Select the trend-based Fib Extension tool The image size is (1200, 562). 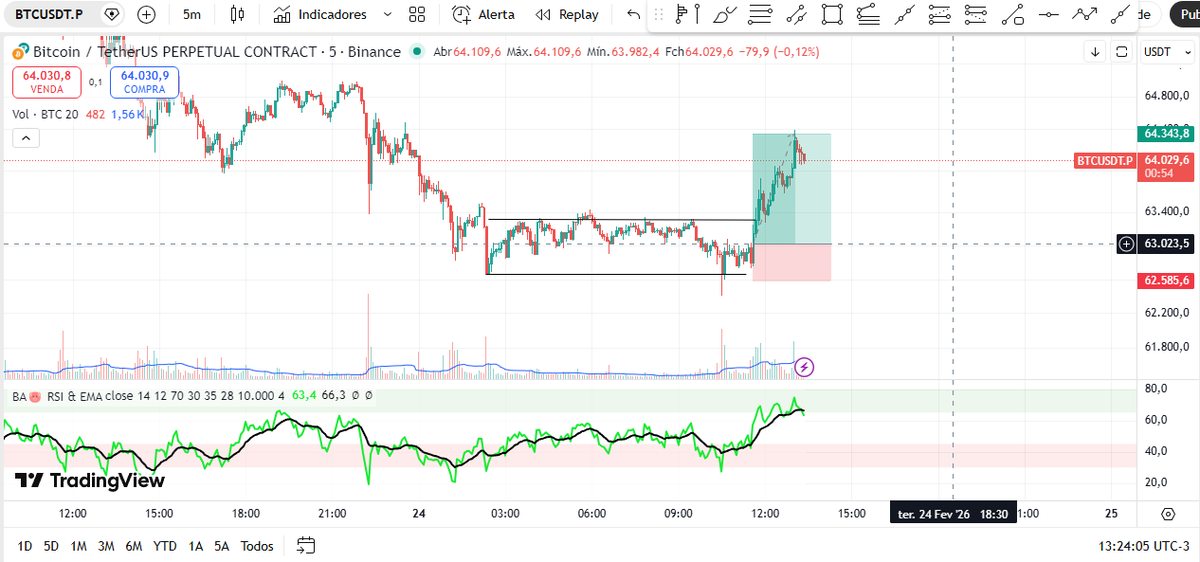pos(976,14)
